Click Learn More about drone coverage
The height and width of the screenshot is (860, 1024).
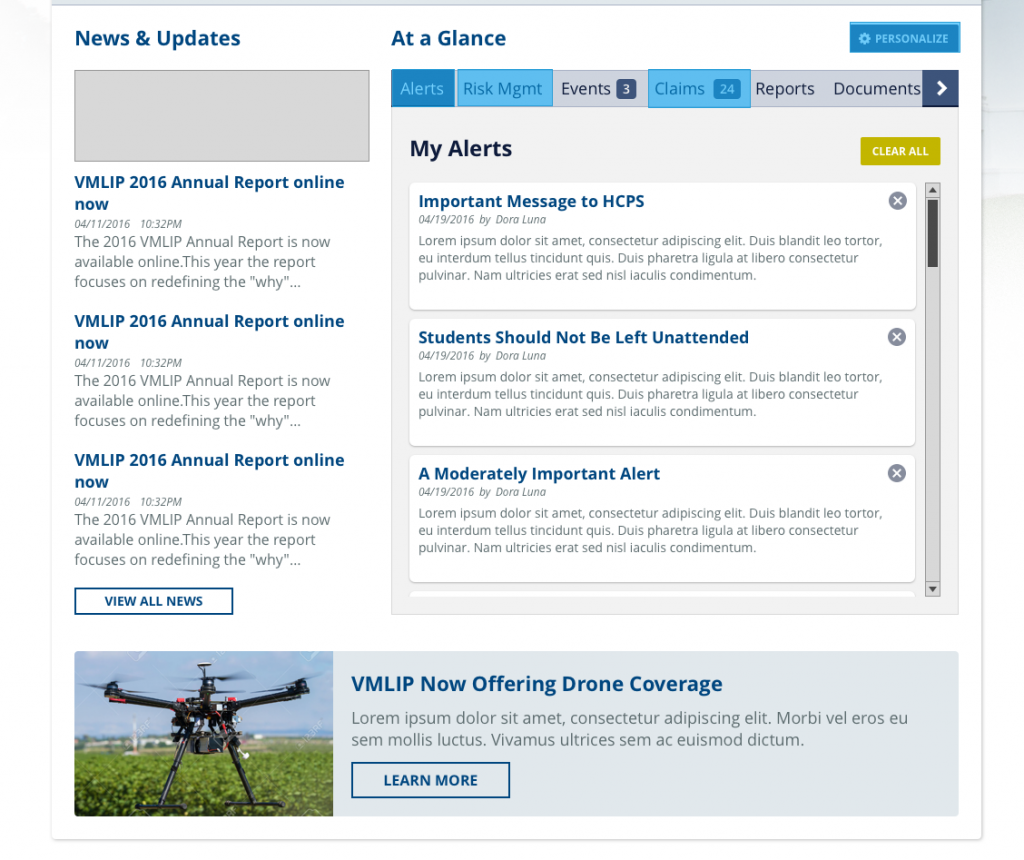point(430,780)
